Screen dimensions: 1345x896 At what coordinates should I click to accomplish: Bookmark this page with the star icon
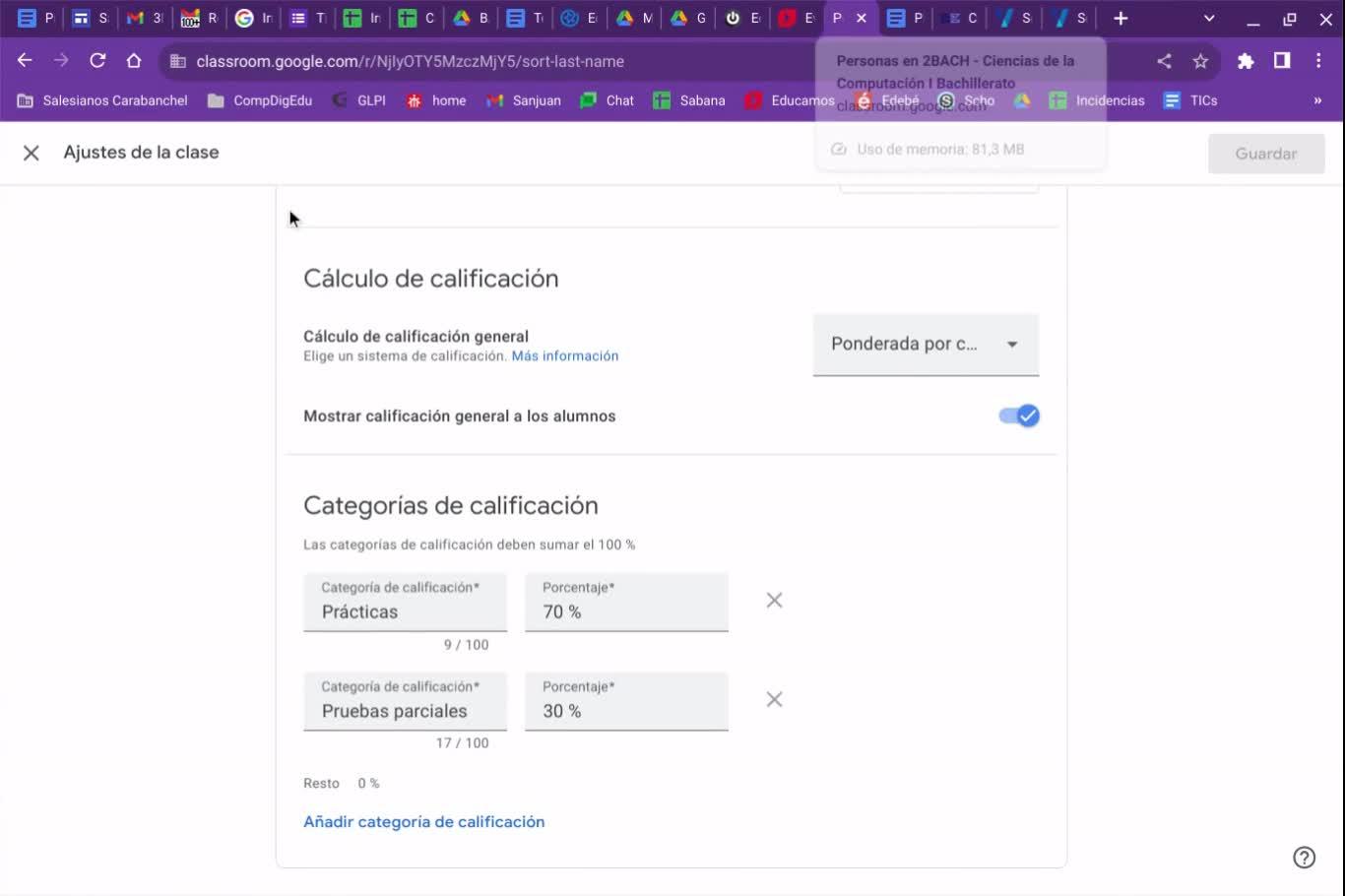click(1200, 61)
